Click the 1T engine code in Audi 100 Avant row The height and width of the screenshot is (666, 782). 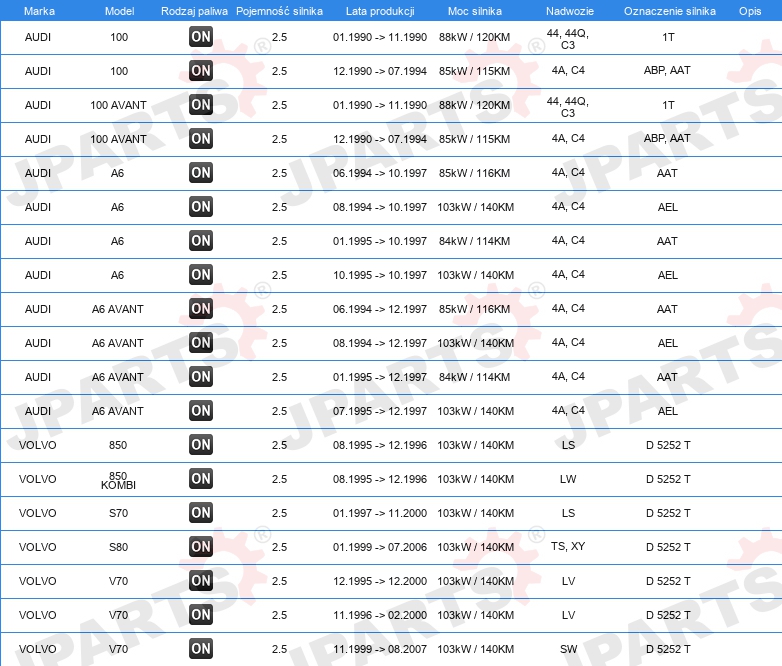click(x=668, y=105)
